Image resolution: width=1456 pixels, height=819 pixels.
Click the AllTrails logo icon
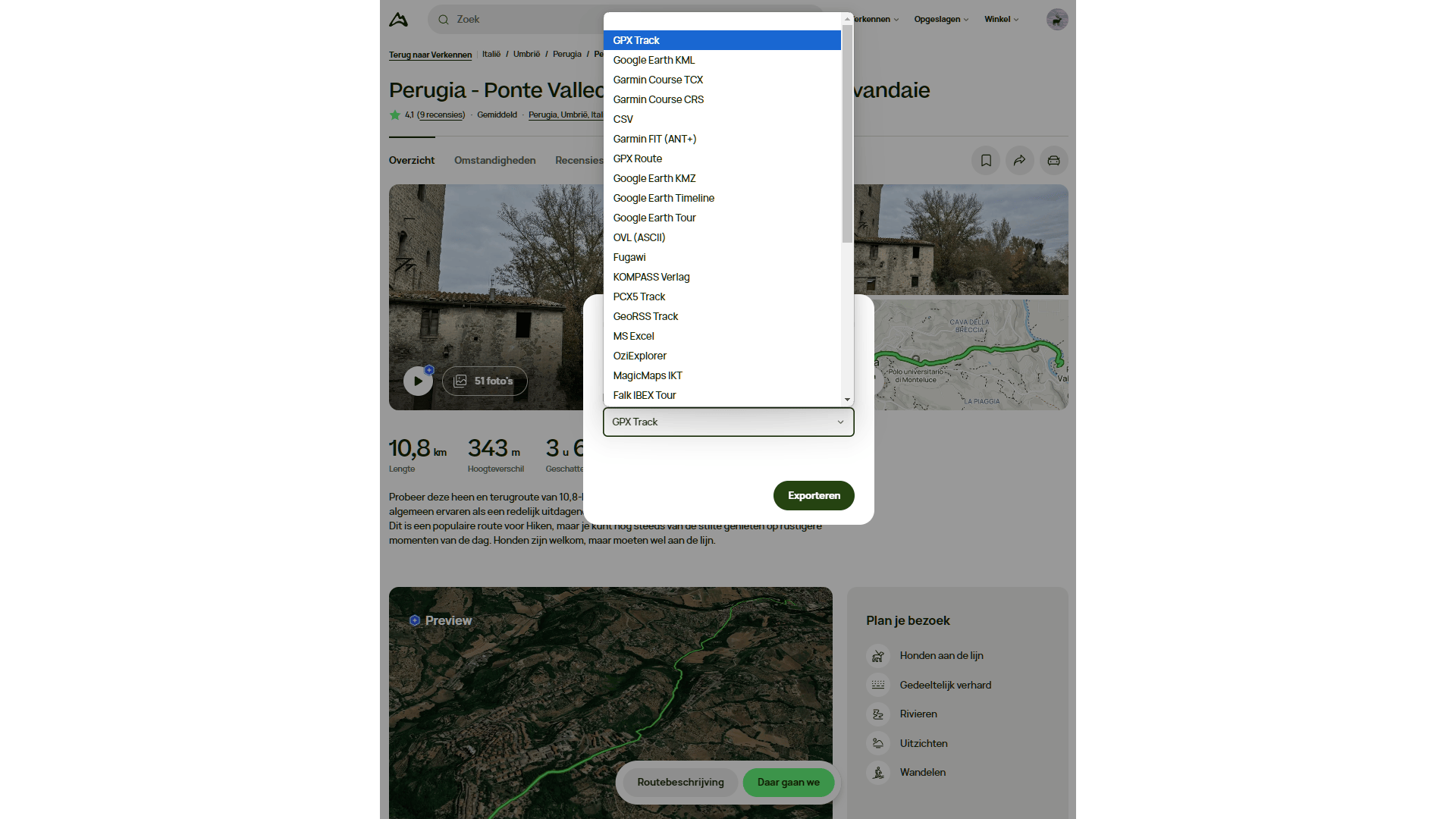point(398,20)
